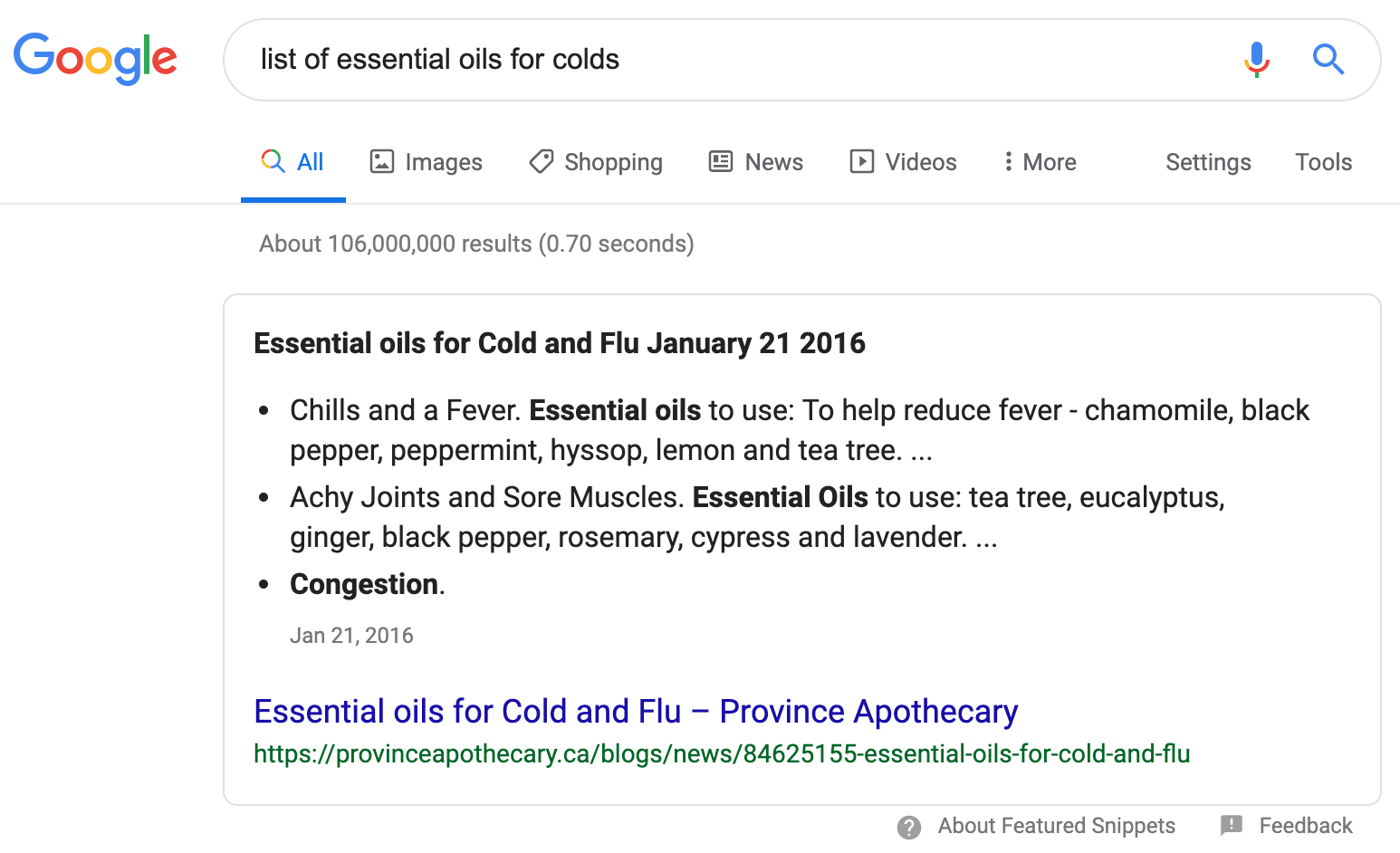Click the Google logo

95,59
